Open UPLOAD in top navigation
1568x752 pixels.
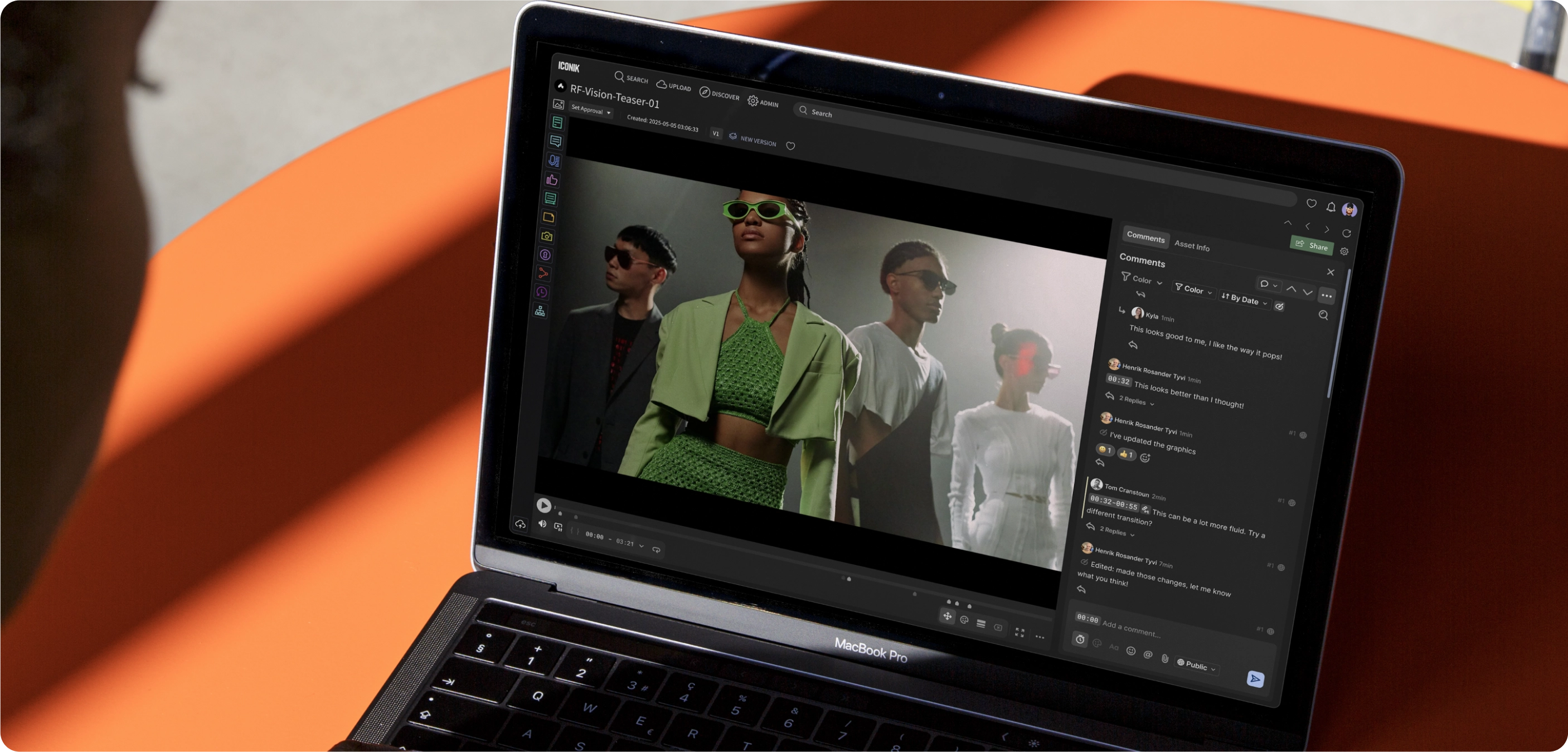pos(673,86)
